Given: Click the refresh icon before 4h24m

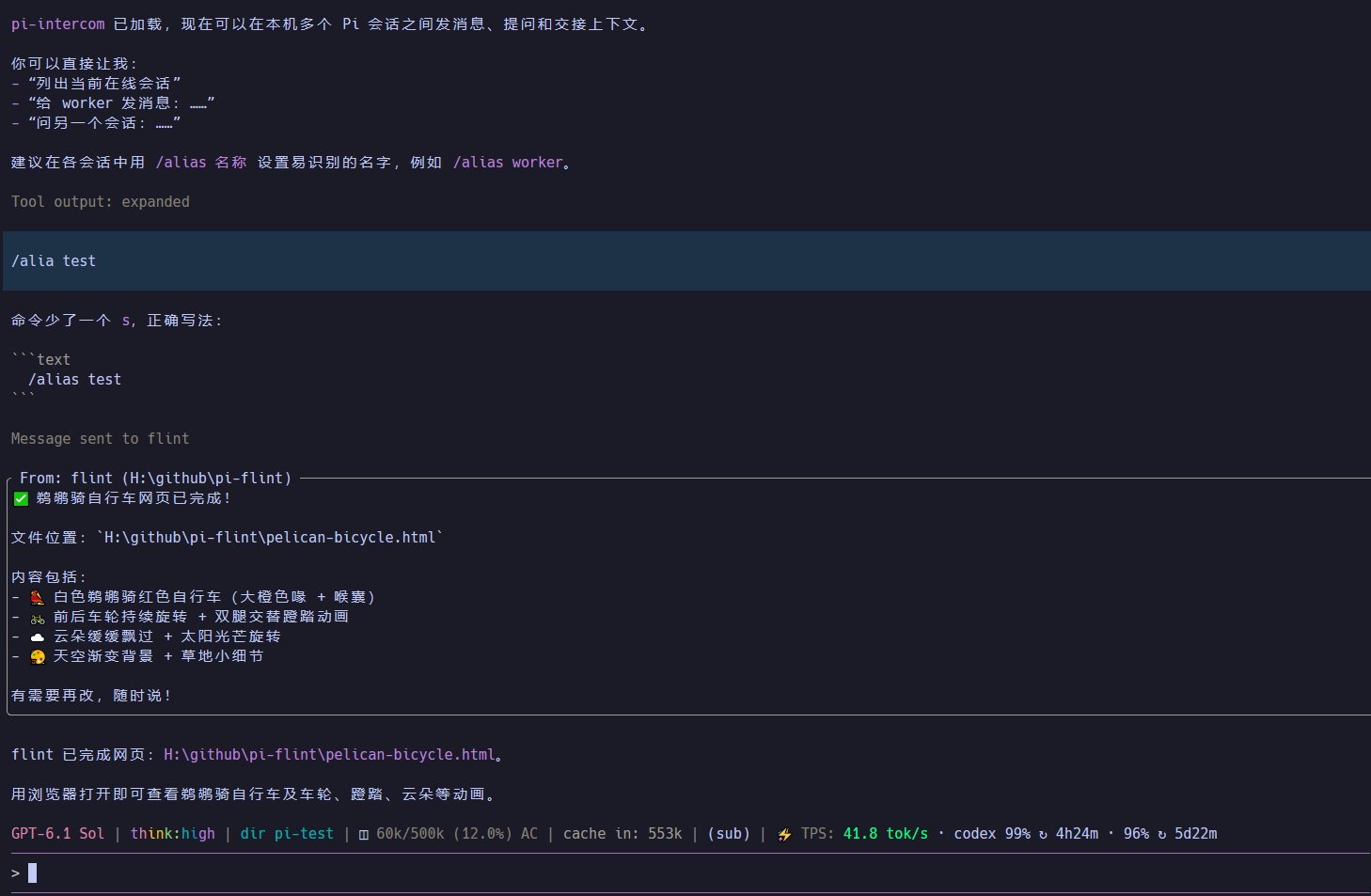Looking at the screenshot, I should 1043,834.
